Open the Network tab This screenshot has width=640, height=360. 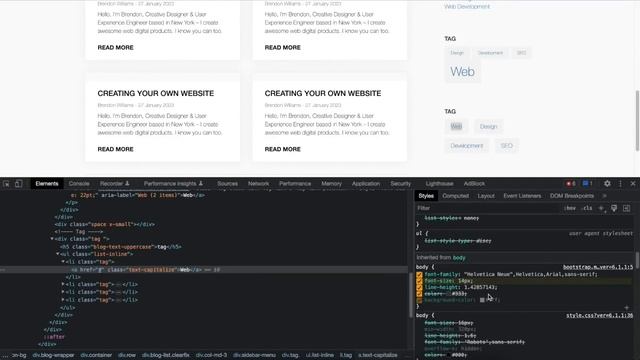coord(258,184)
